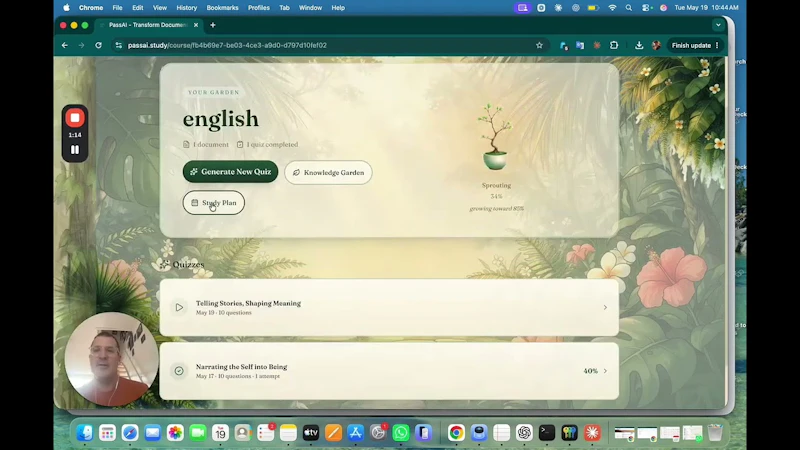The width and height of the screenshot is (800, 450).
Task: Open Calendar from the dock
Action: tap(220, 433)
